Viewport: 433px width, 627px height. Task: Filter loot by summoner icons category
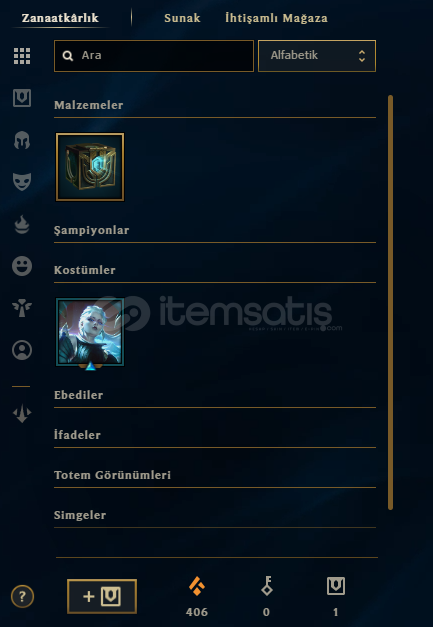point(22,350)
